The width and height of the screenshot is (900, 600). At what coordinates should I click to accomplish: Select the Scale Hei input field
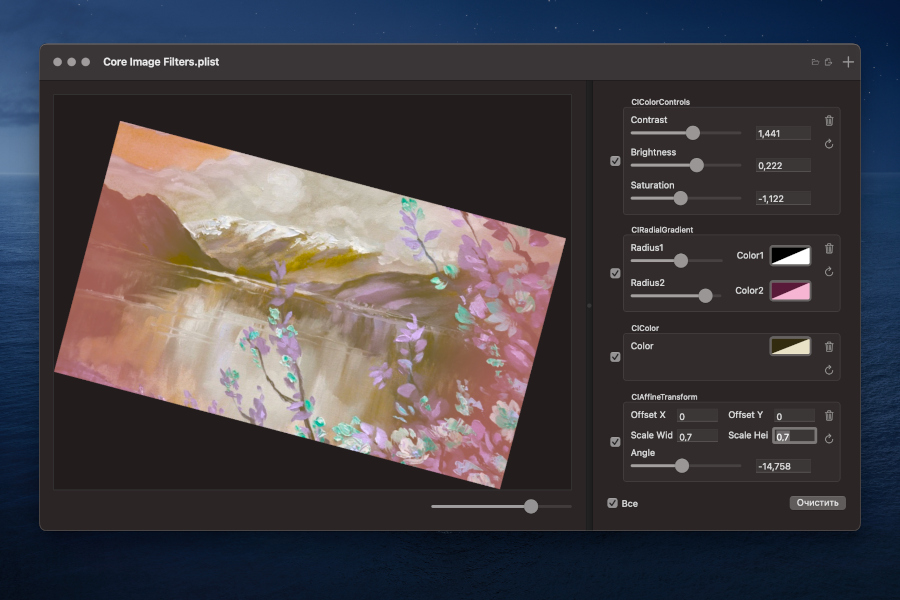pos(794,435)
